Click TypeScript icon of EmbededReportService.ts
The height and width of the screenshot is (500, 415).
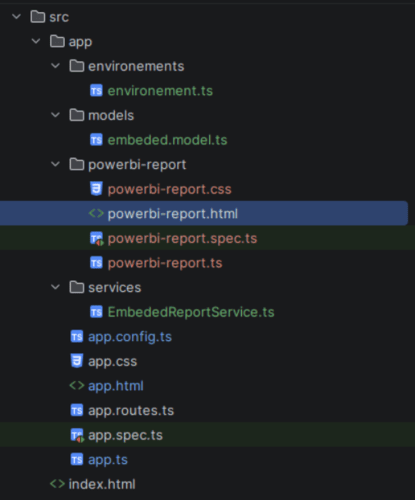96,312
